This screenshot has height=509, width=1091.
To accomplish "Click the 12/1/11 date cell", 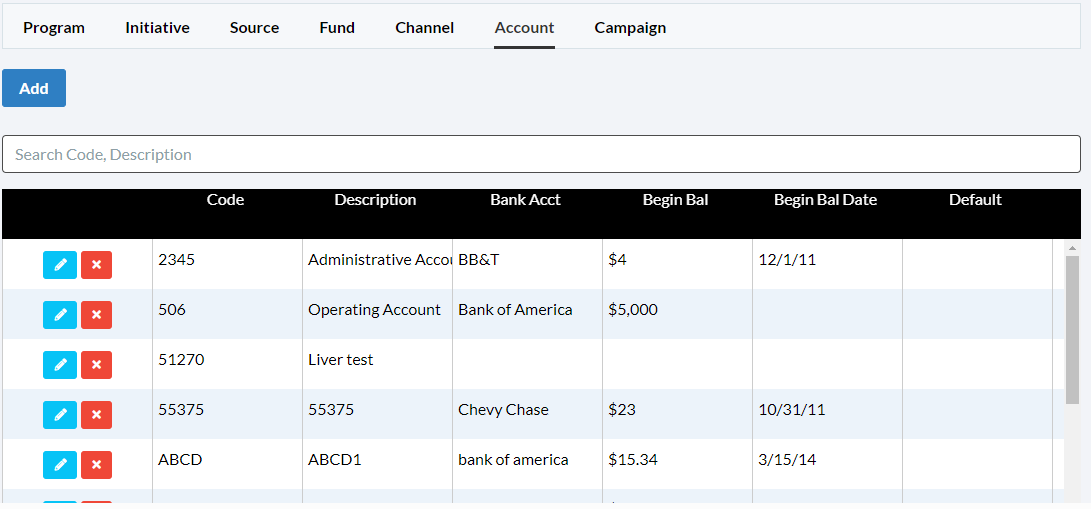I will coord(828,264).
